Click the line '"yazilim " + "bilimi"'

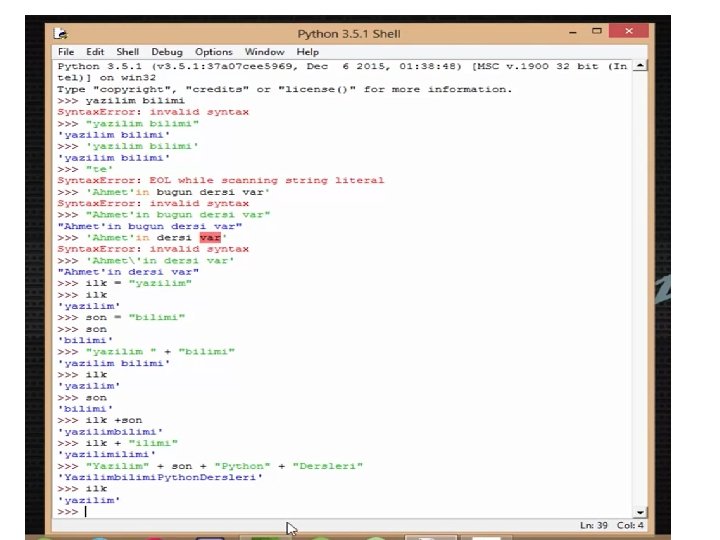(x=146, y=352)
